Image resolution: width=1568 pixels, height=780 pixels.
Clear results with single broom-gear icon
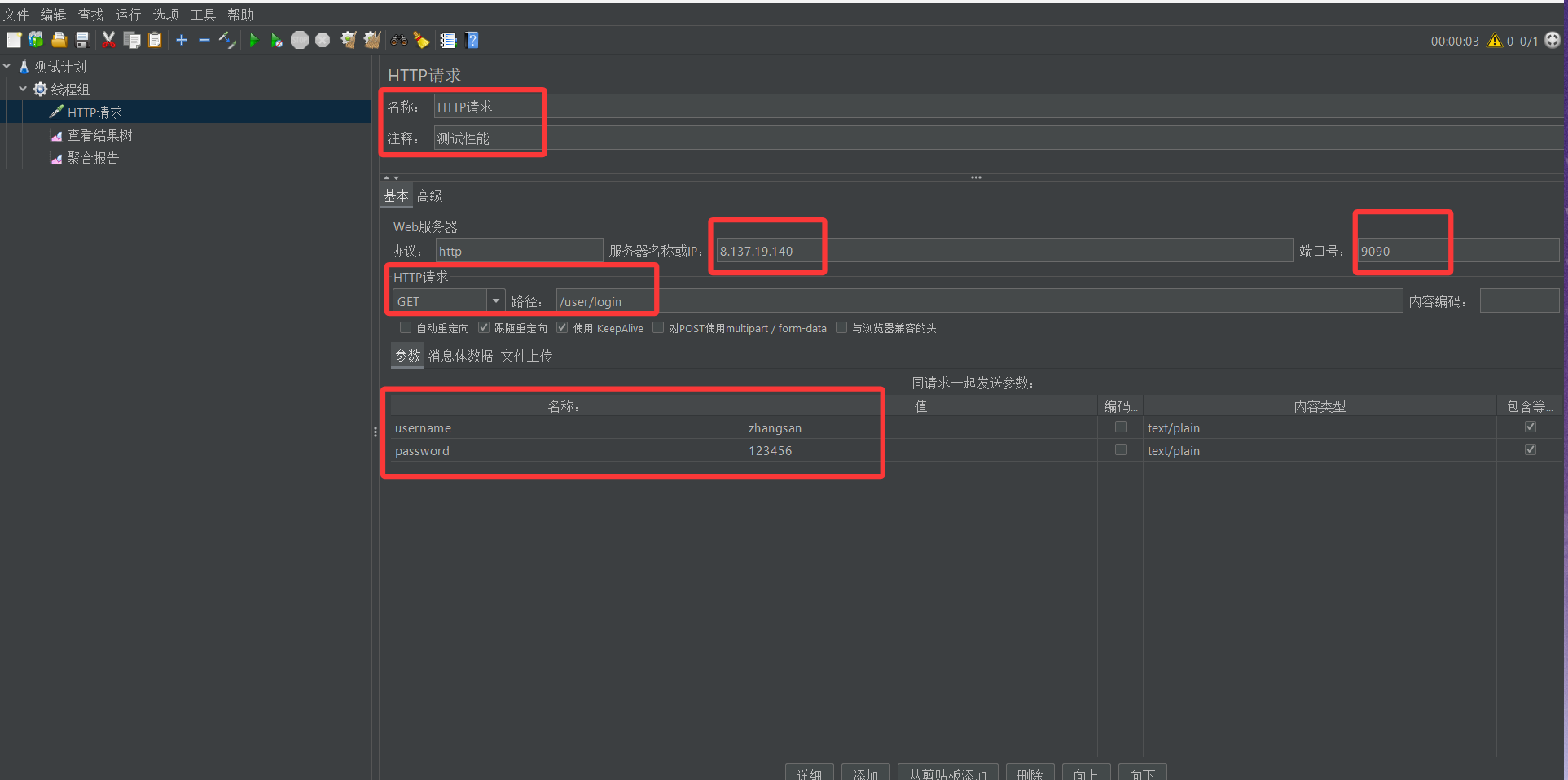click(x=349, y=40)
